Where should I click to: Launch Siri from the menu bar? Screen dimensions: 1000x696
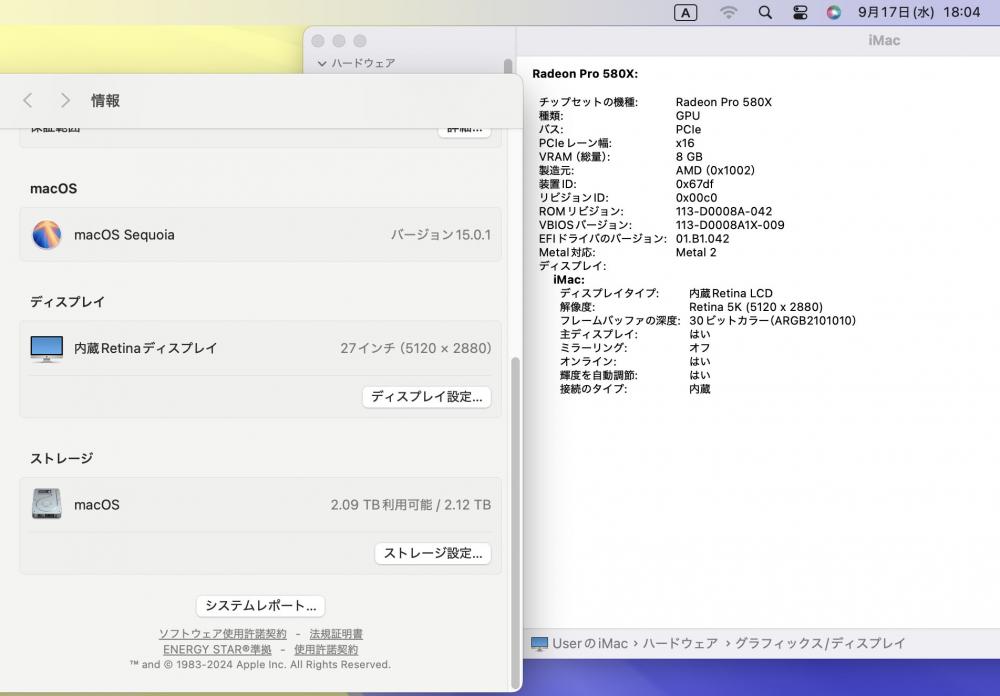(833, 12)
